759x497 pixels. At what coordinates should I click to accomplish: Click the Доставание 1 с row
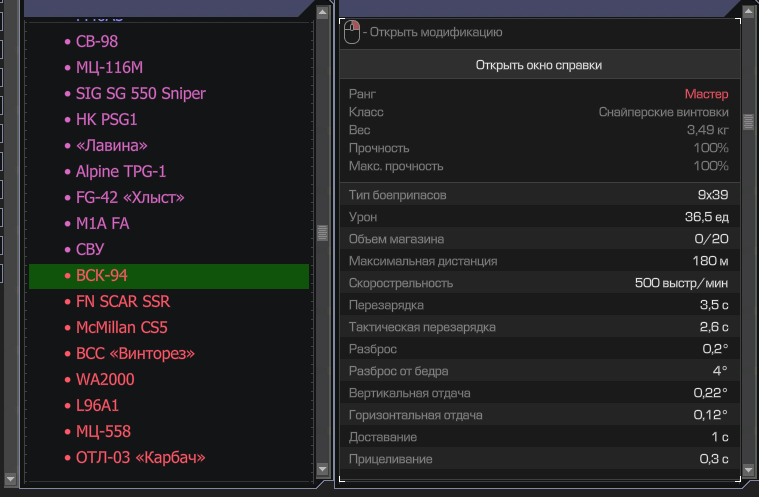[x=539, y=437]
